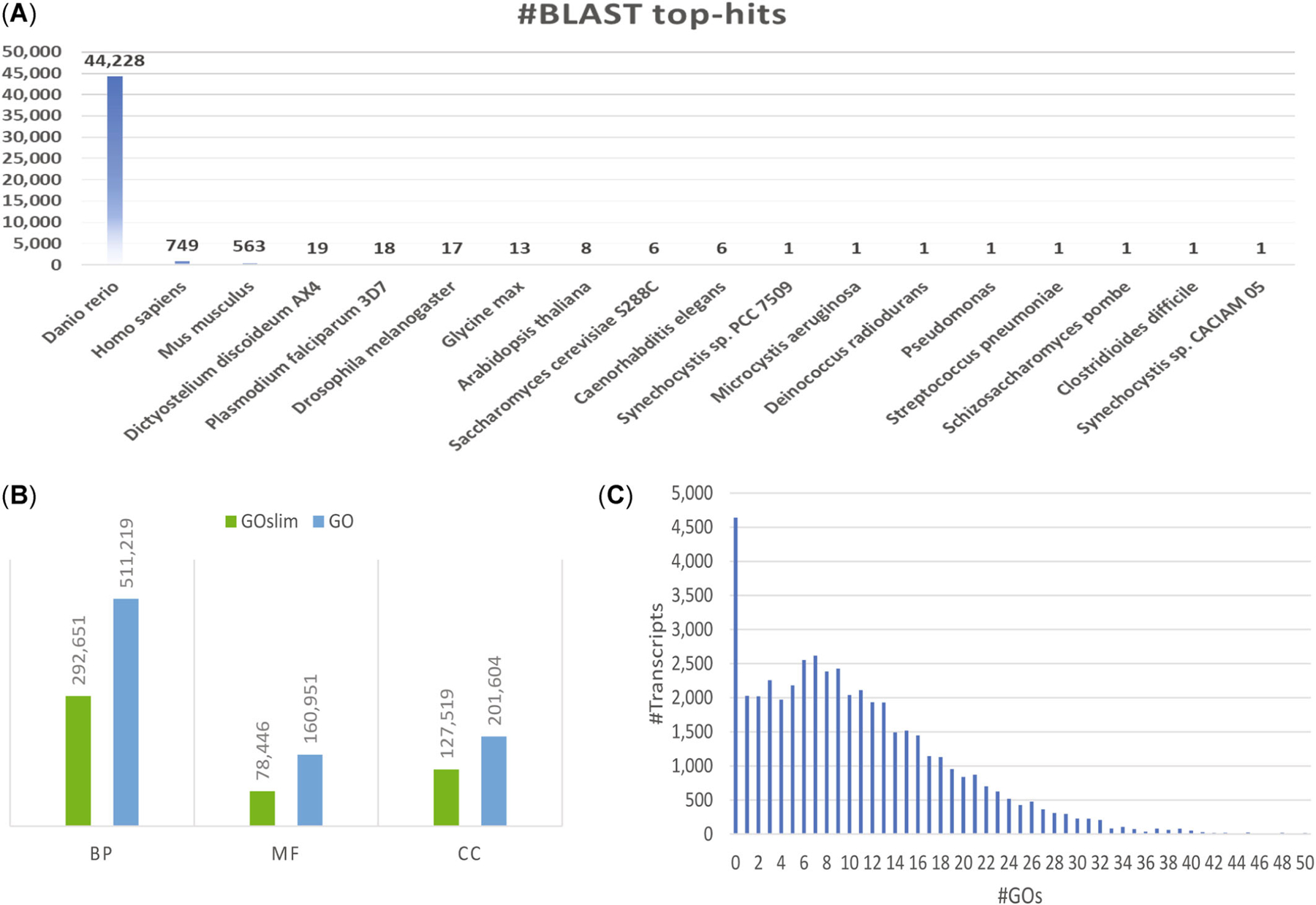The height and width of the screenshot is (905, 1316).
Task: Click the blue GO legend swatch
Action: click(318, 522)
